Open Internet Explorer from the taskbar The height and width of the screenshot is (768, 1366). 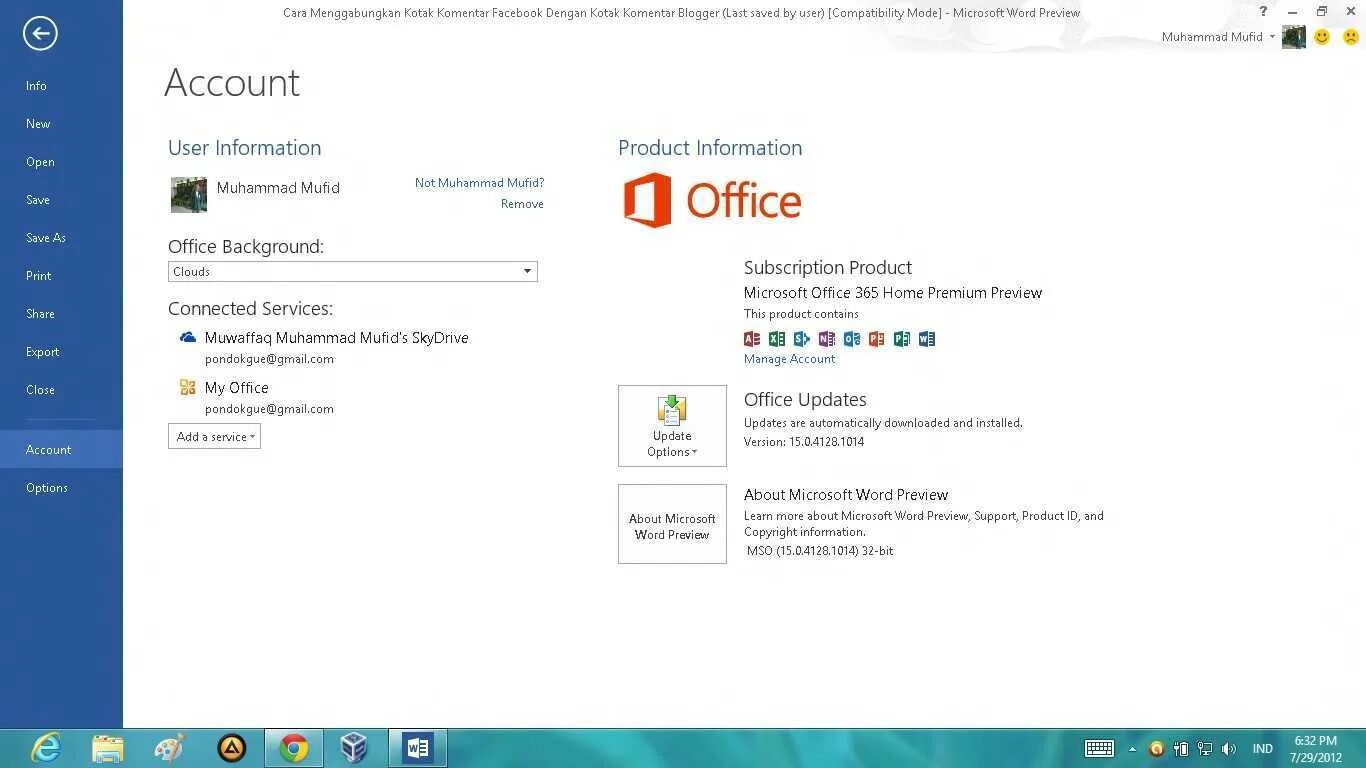pos(46,748)
